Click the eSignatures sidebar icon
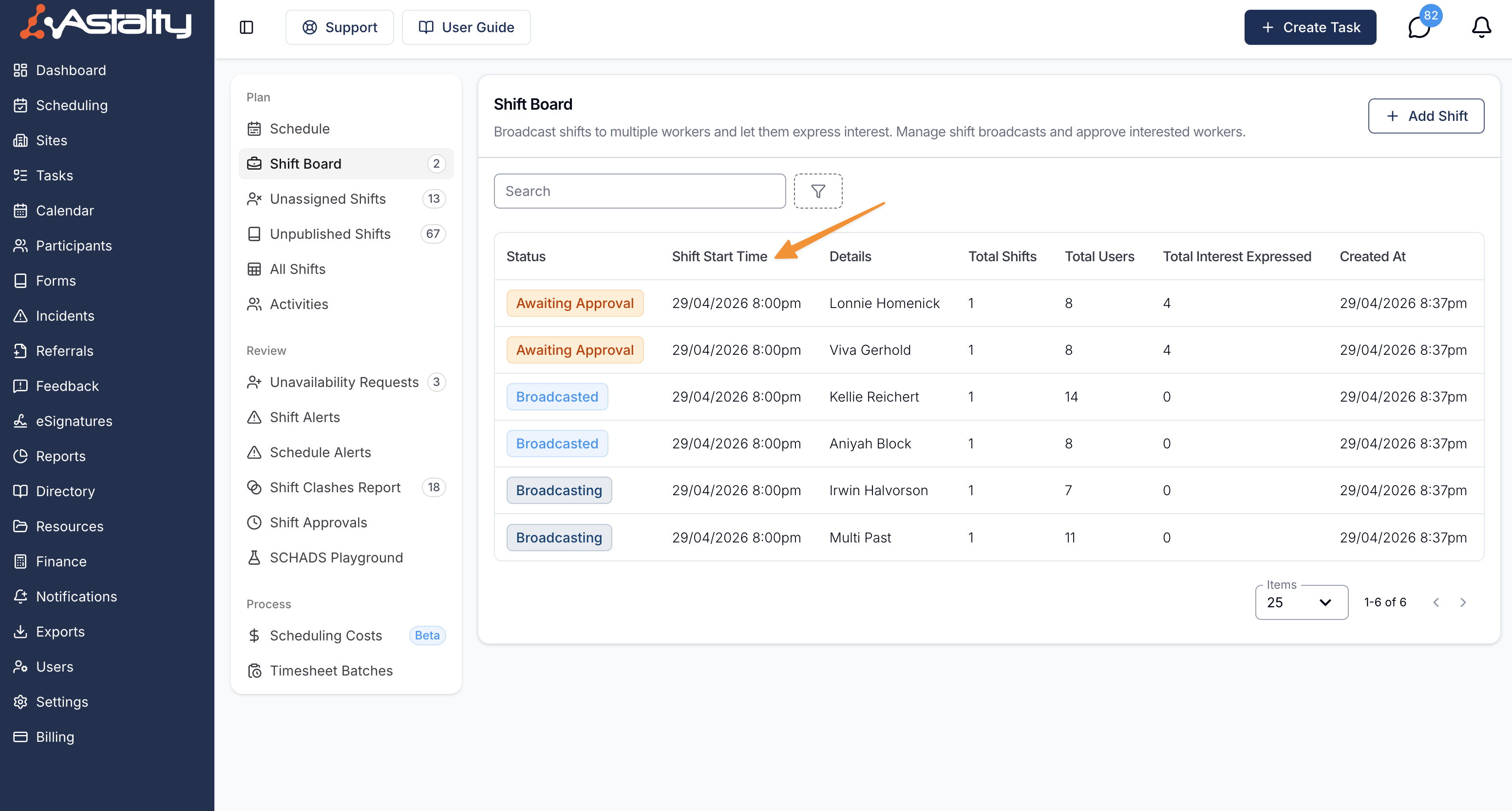The height and width of the screenshot is (811, 1512). 20,421
